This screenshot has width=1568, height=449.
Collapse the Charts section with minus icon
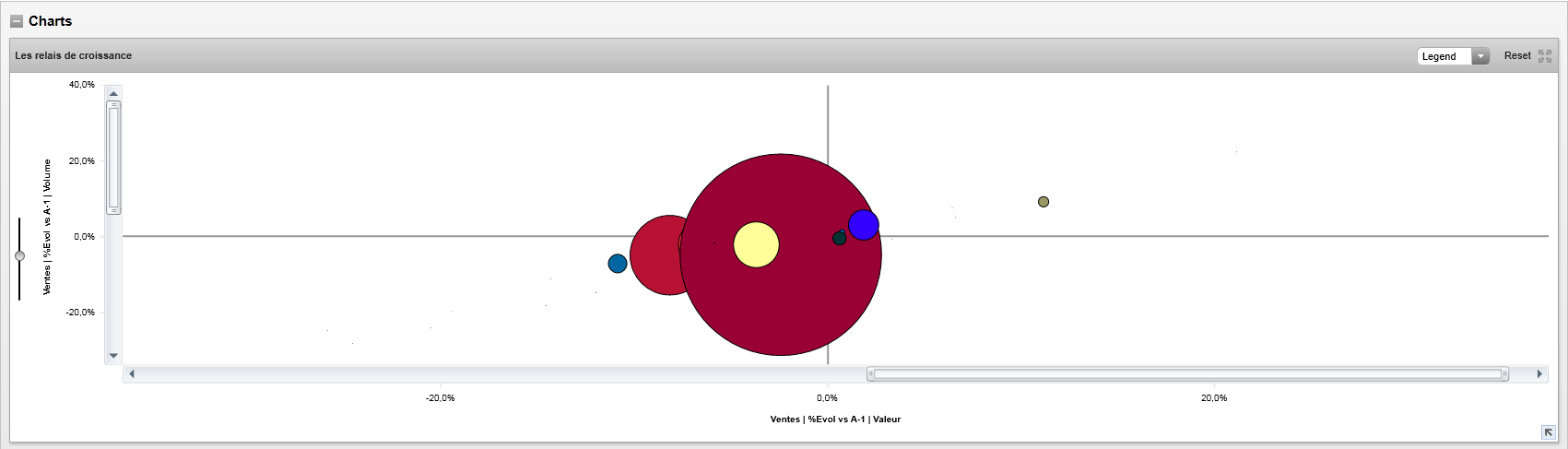coord(17,21)
